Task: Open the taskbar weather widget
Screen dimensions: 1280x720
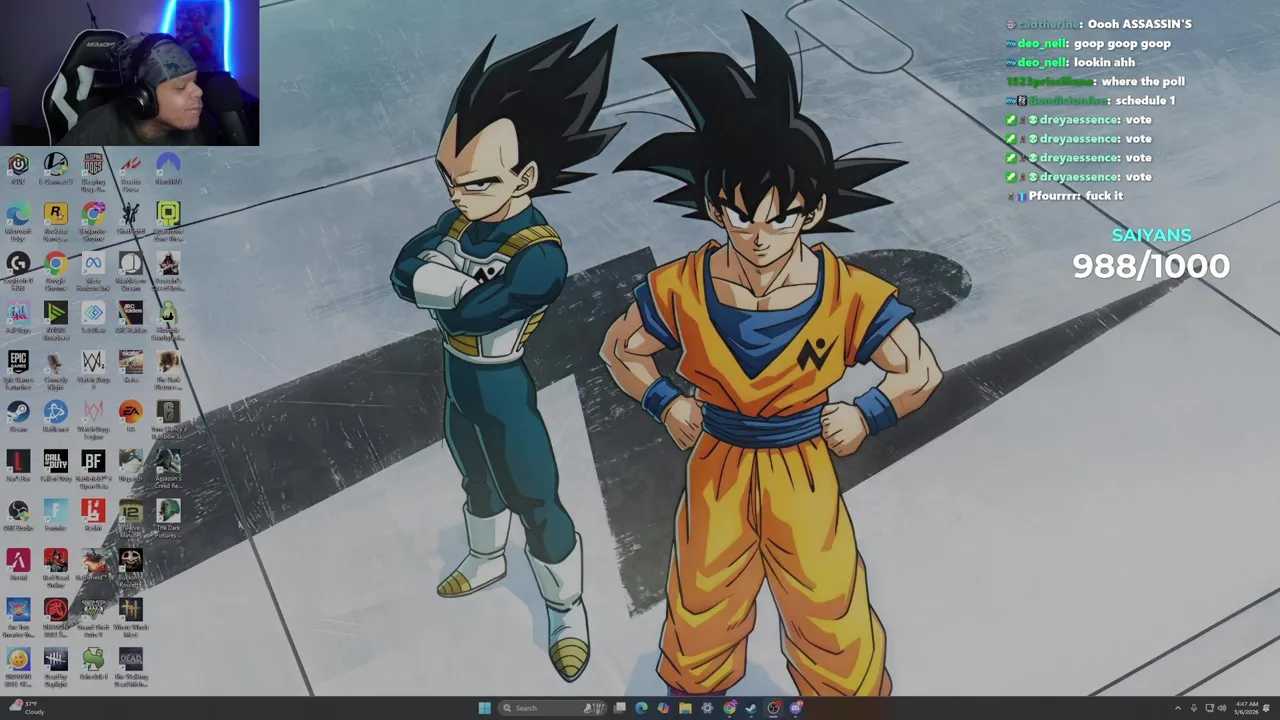Action: pyautogui.click(x=26, y=707)
